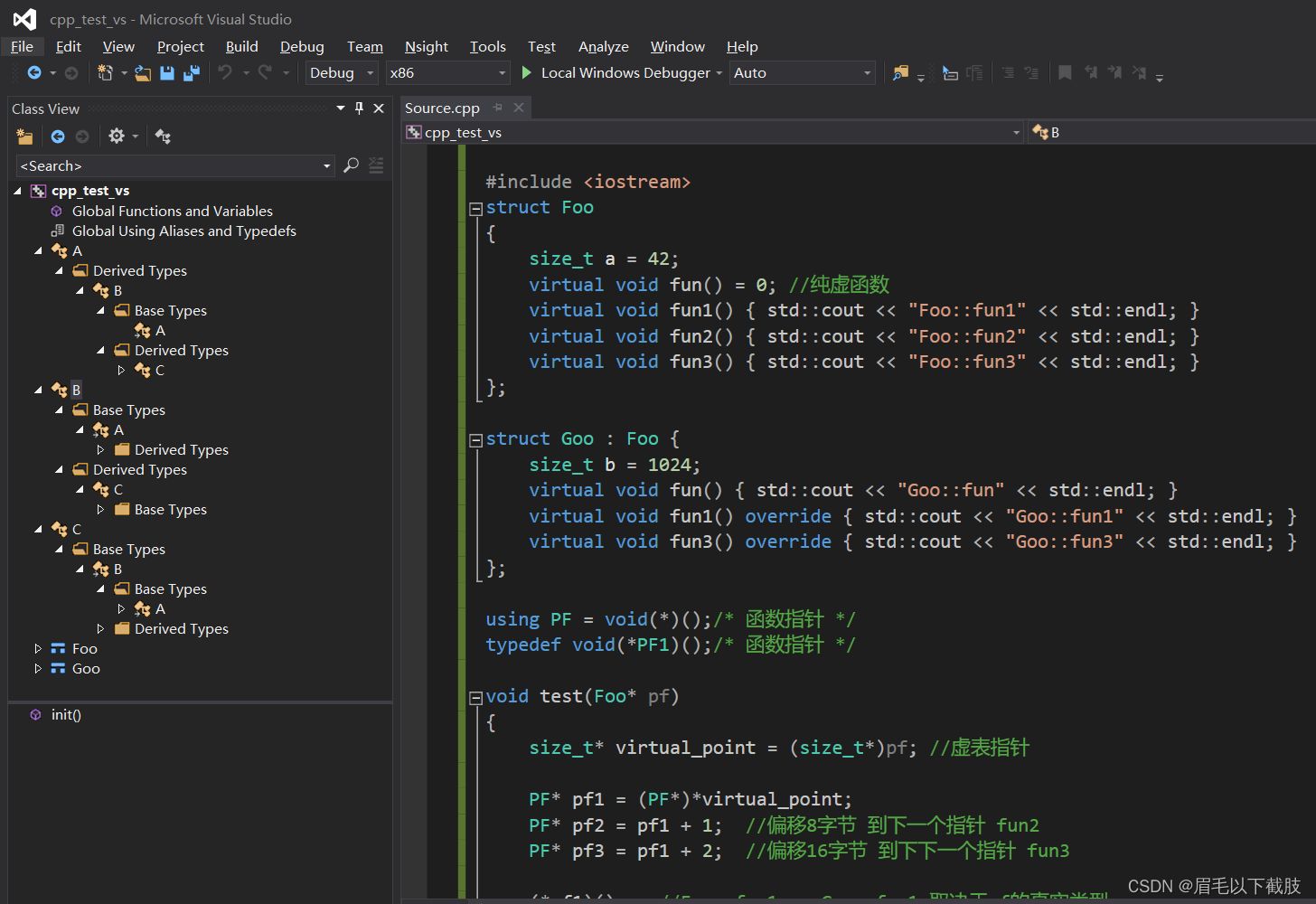Select the init() member in the lower pane
This screenshot has width=1316, height=904.
coord(66,714)
